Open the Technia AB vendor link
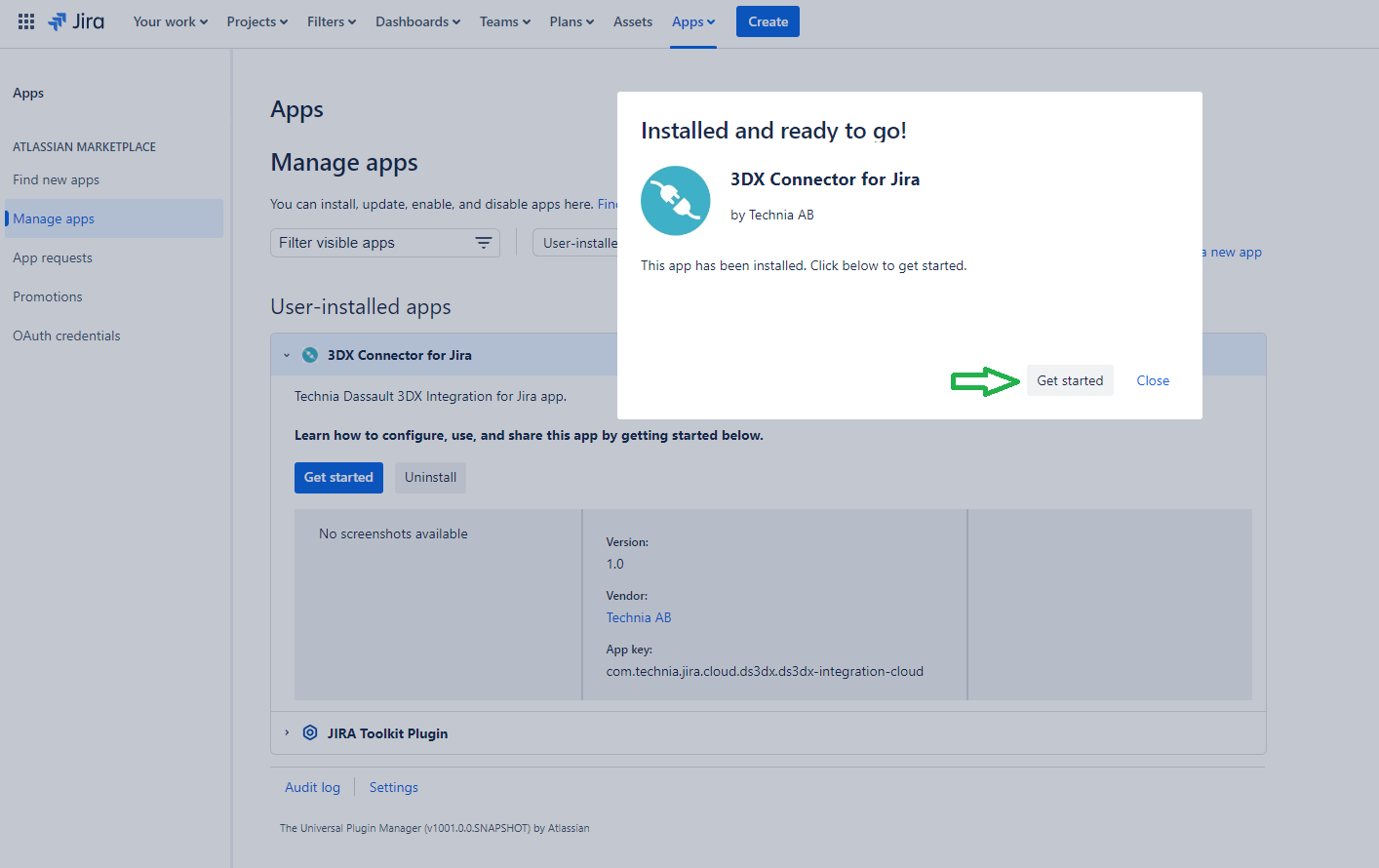The image size is (1379, 868). coord(639,617)
